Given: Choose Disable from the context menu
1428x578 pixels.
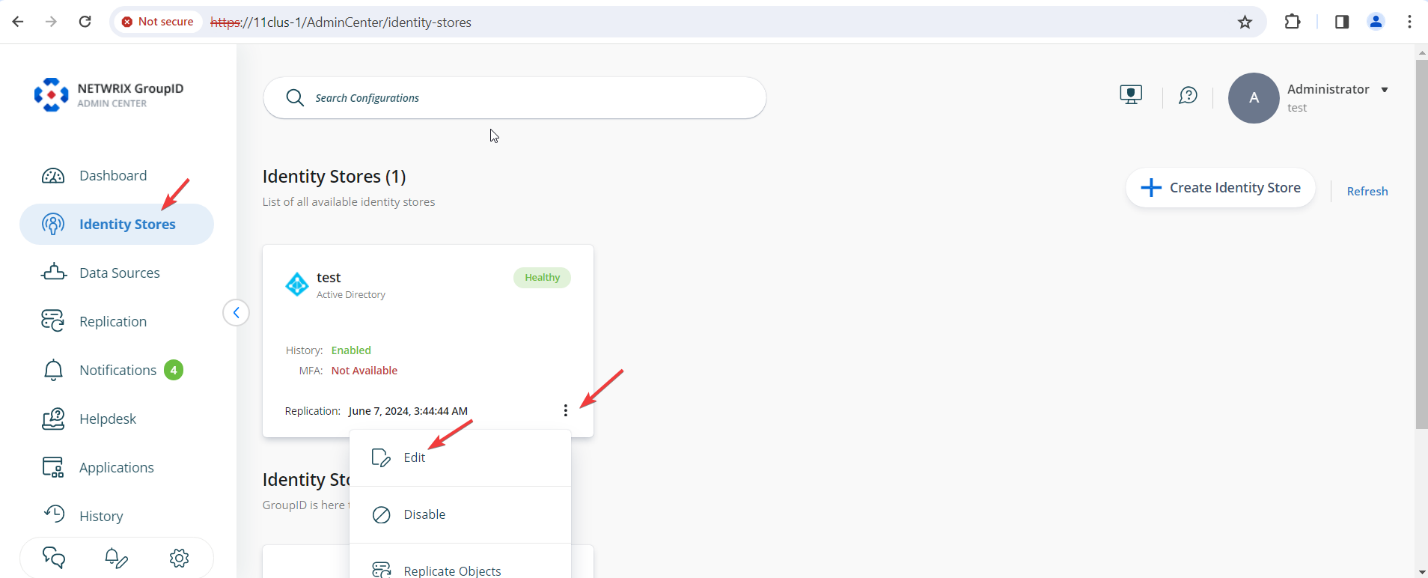Looking at the screenshot, I should 425,514.
